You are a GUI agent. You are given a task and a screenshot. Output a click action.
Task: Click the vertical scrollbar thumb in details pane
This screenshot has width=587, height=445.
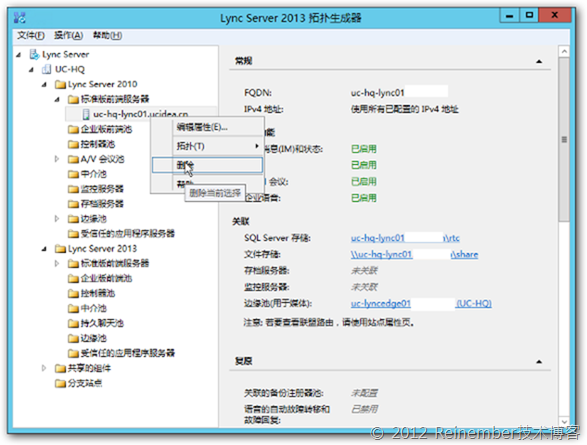(x=564, y=139)
